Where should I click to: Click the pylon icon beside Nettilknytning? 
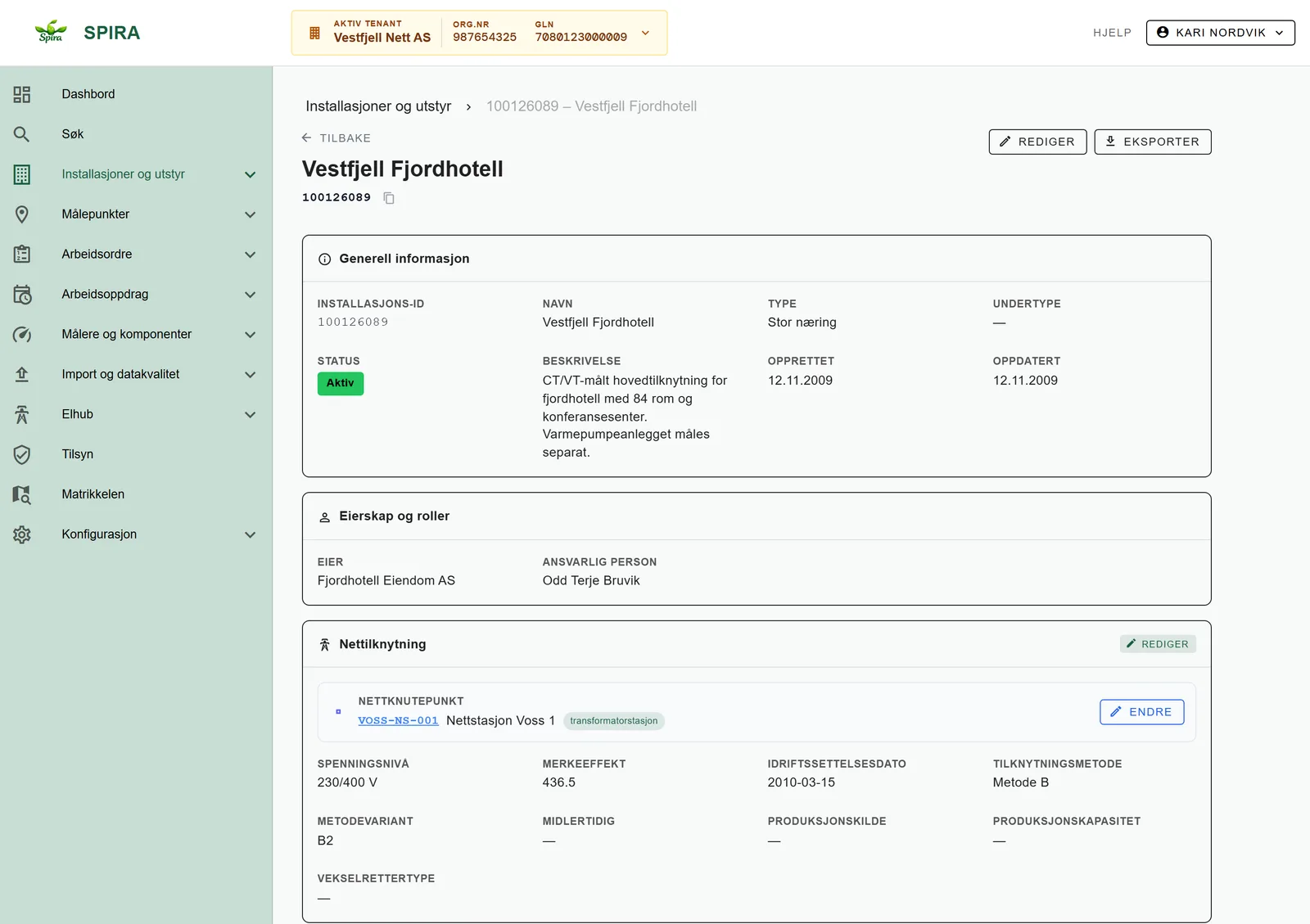(324, 645)
